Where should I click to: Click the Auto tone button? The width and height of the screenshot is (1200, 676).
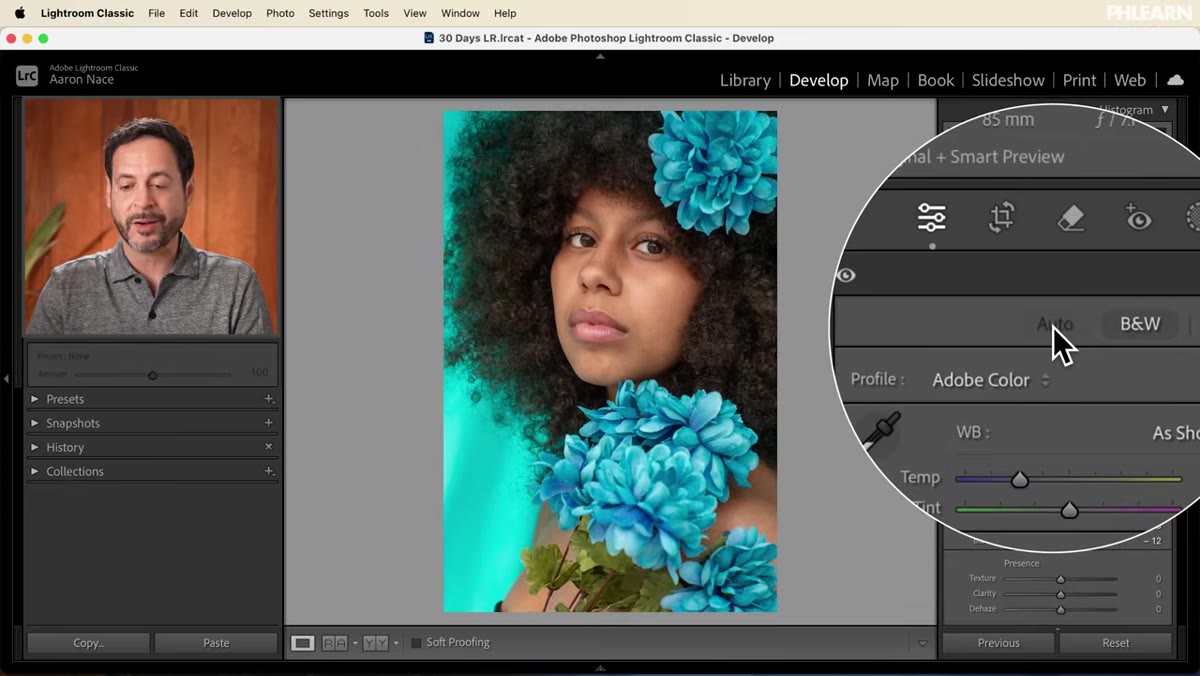1054,324
